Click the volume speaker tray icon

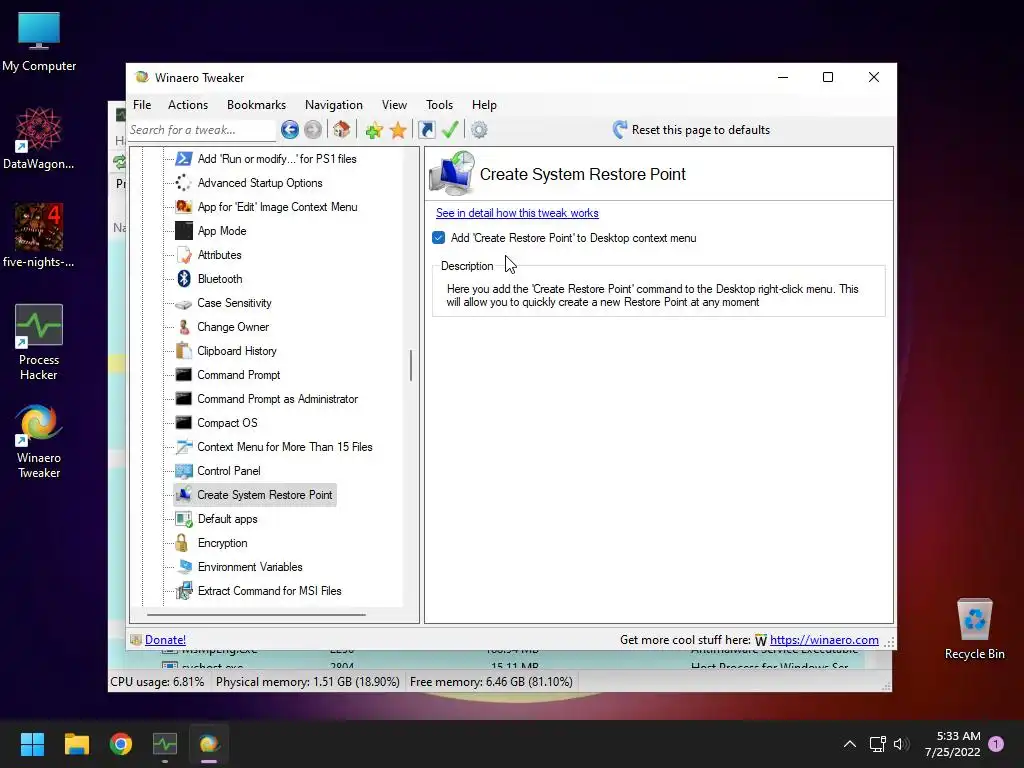point(901,744)
